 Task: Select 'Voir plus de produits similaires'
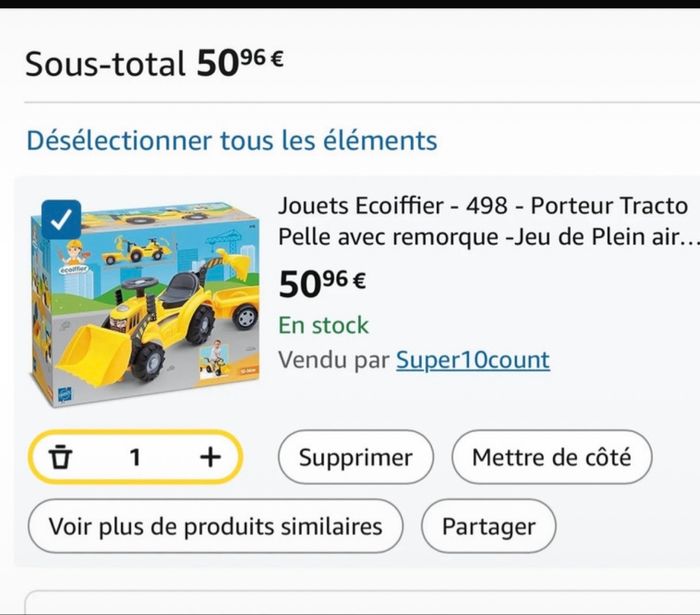tap(215, 526)
